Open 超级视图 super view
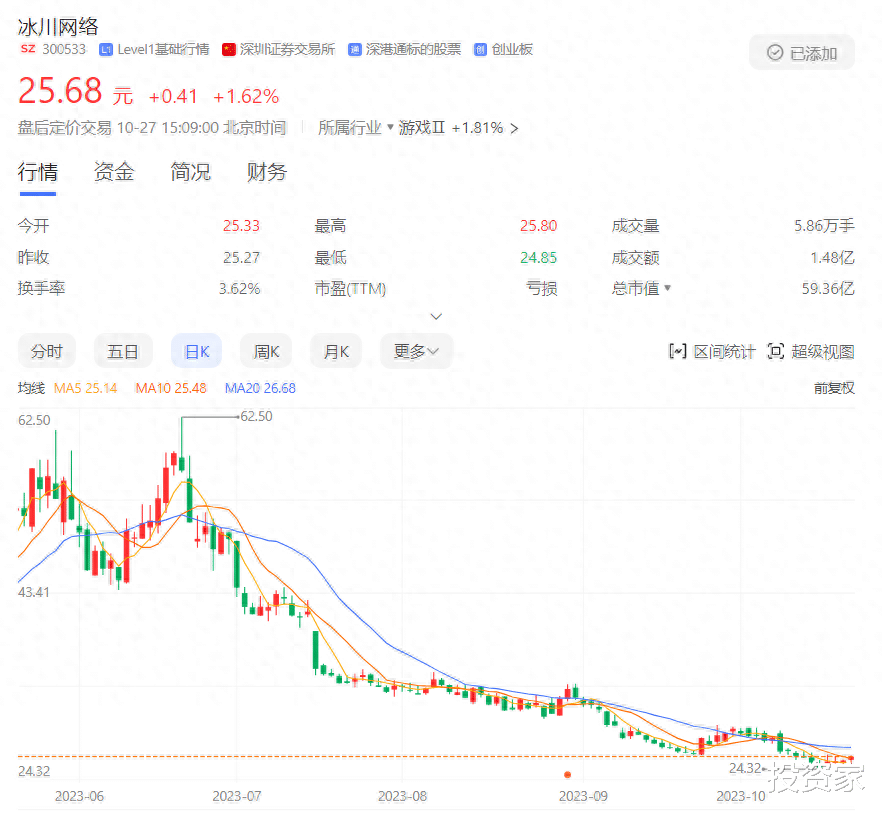Viewport: 882px width, 815px height. [811, 352]
